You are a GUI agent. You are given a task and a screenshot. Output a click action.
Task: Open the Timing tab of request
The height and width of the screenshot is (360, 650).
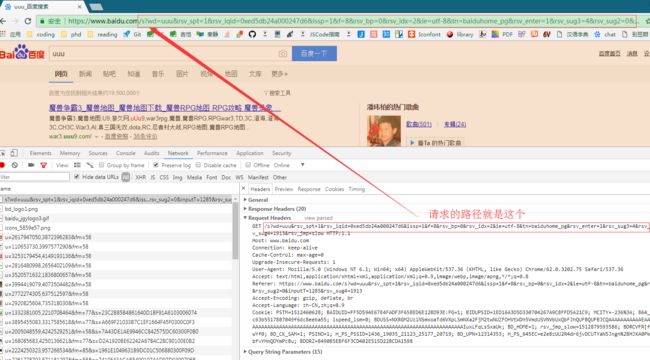357,189
